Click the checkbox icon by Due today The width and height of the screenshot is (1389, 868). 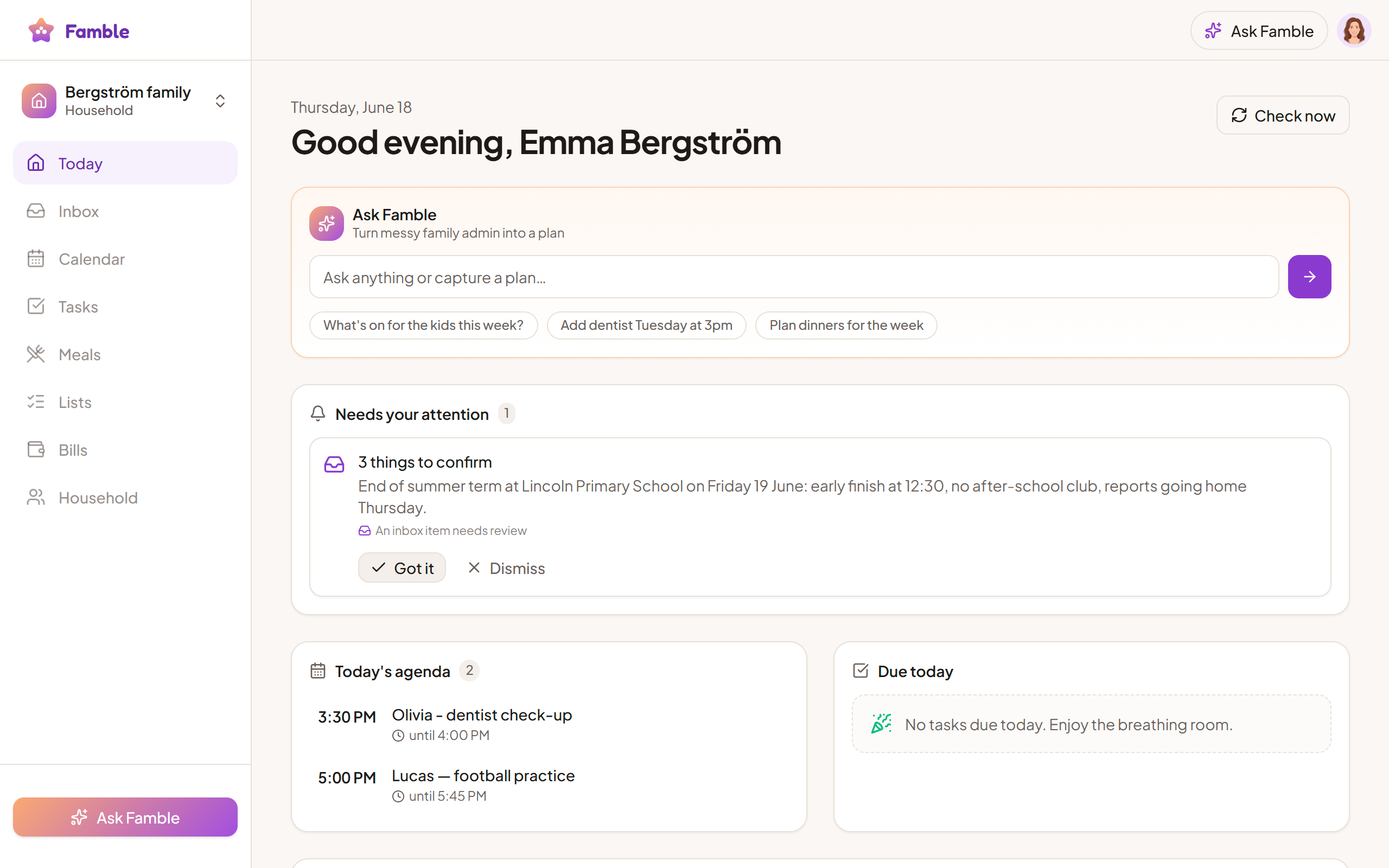861,671
